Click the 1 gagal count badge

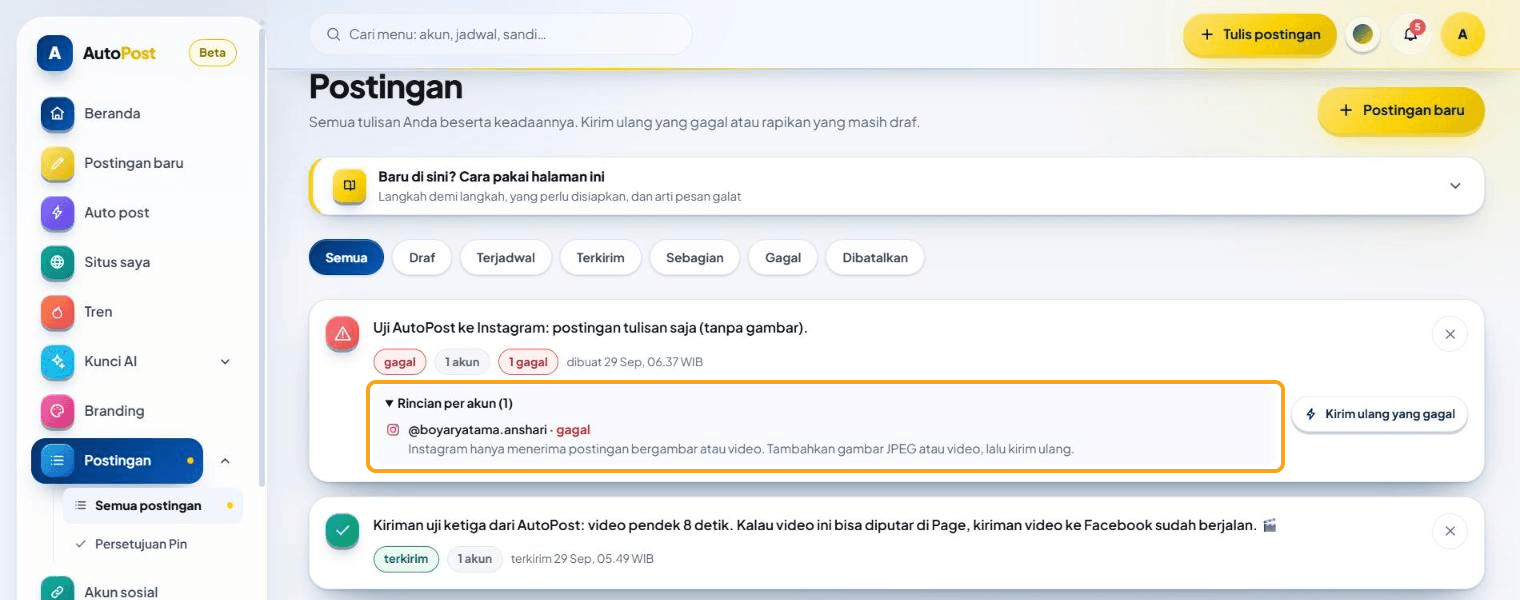tap(528, 362)
